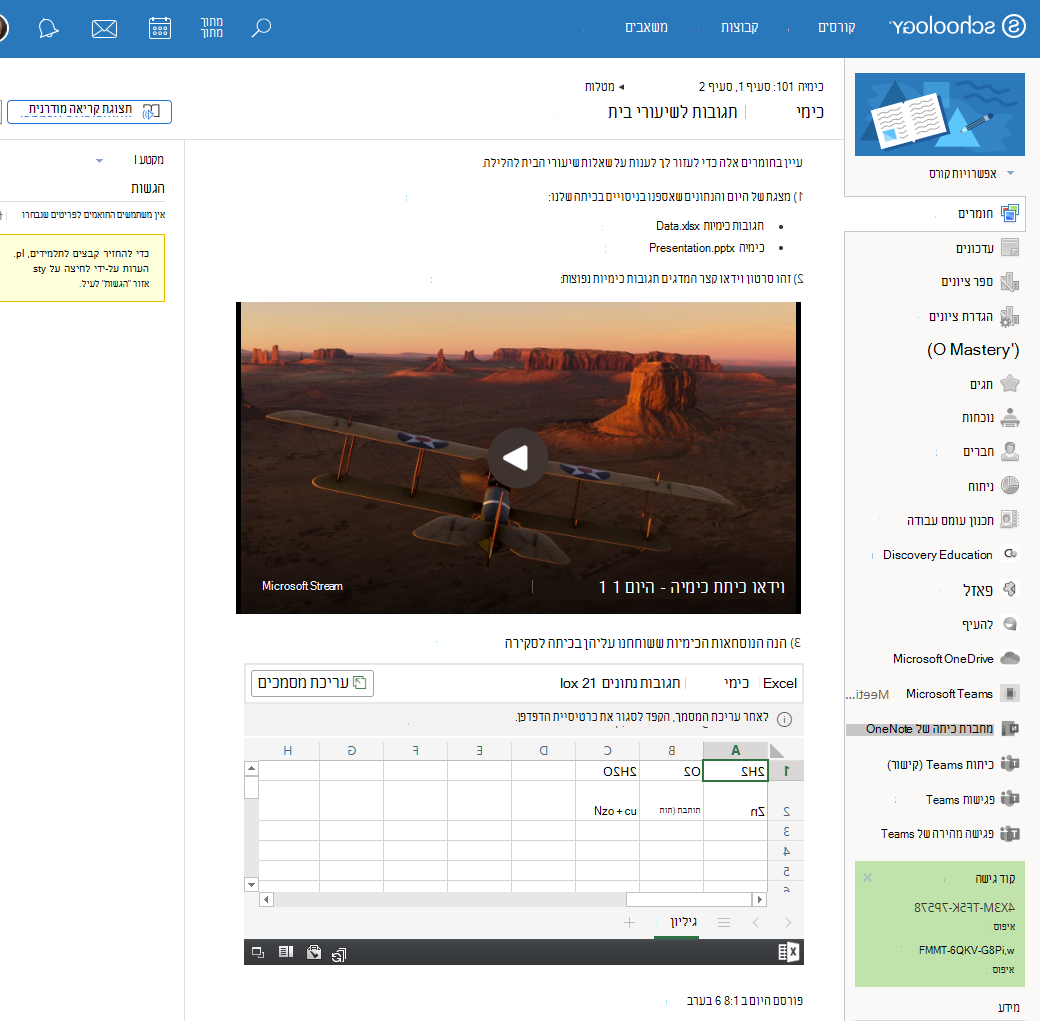
Task: Open the קבוצות menu
Action: pyautogui.click(x=740, y=27)
